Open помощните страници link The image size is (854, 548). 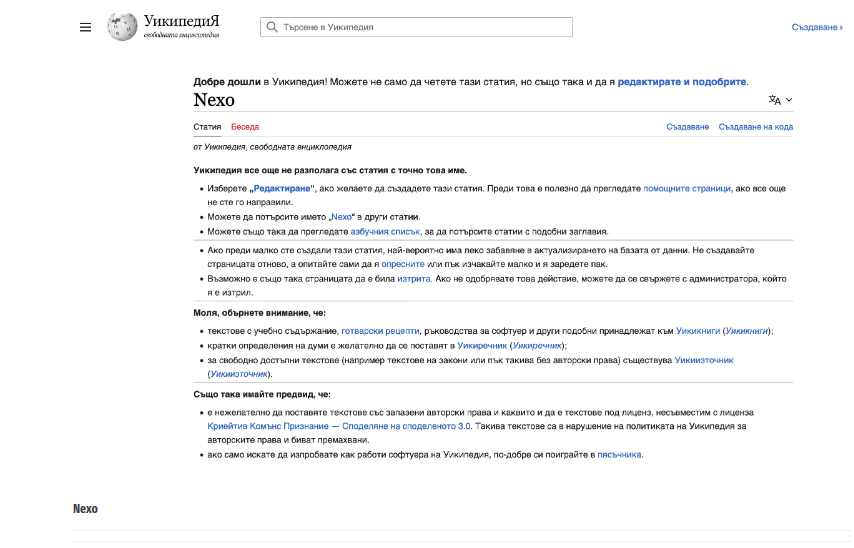click(687, 188)
